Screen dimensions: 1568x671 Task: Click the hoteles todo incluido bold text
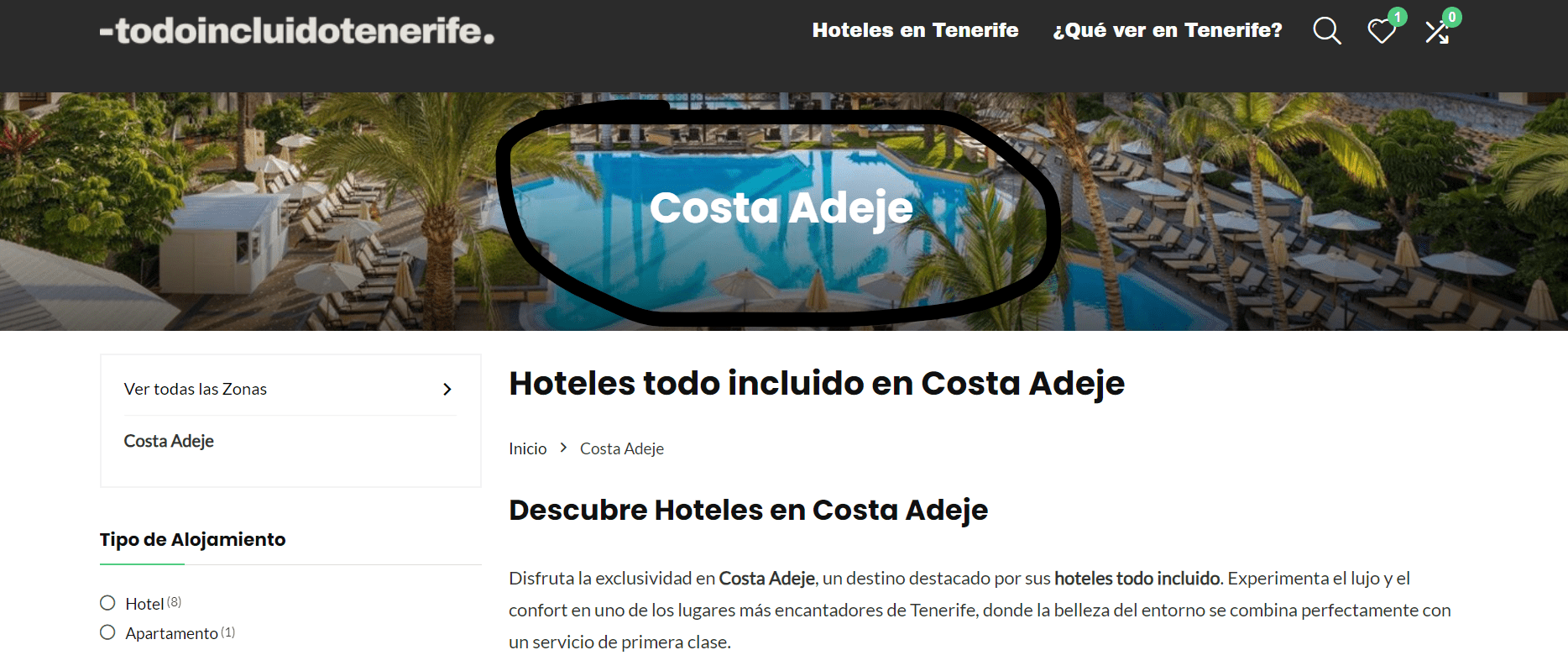click(x=1137, y=578)
